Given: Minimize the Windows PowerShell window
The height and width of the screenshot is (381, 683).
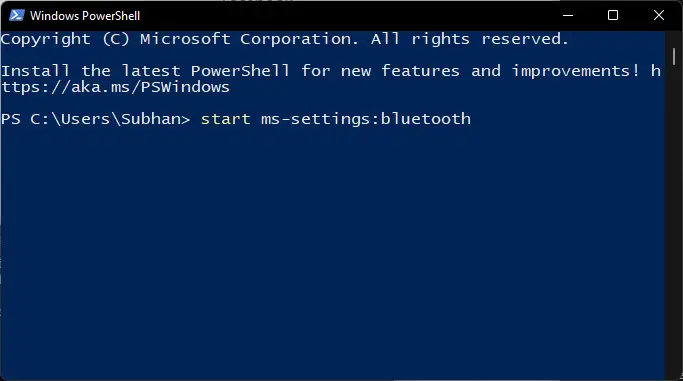Looking at the screenshot, I should click(568, 16).
